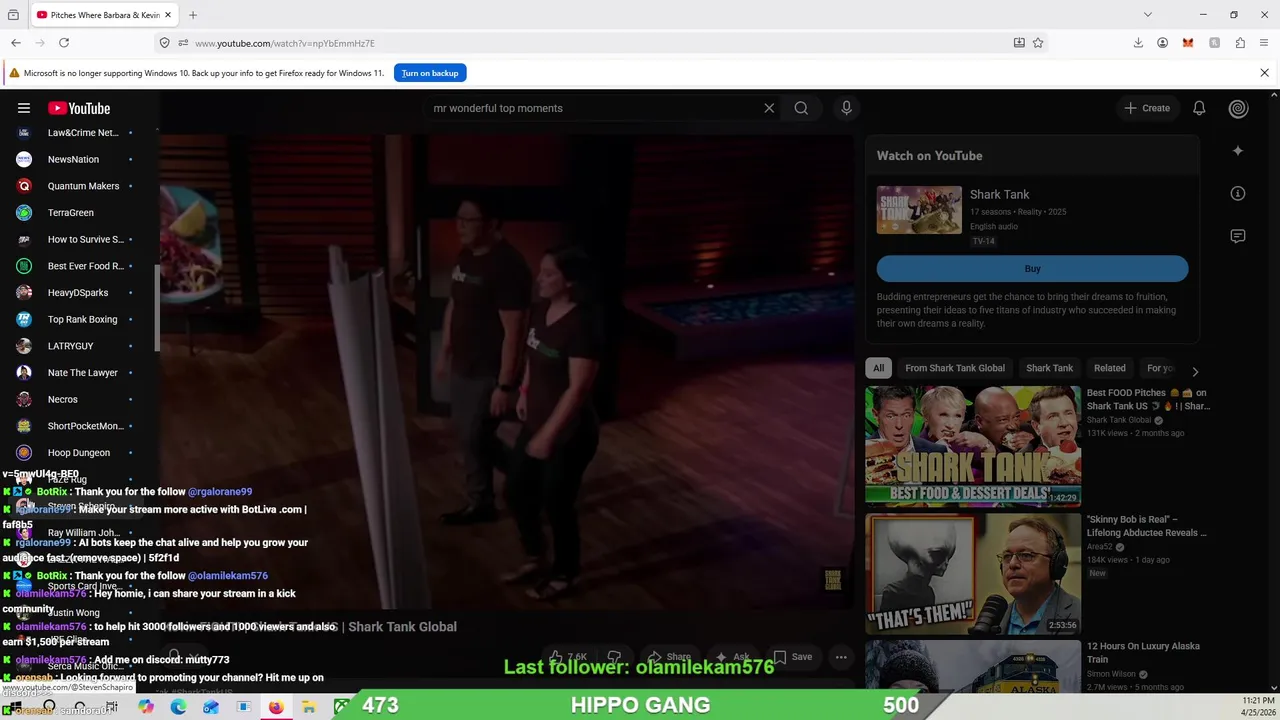Viewport: 1280px width, 720px height.
Task: Dismiss the Windows 10 notification bar
Action: click(1264, 73)
